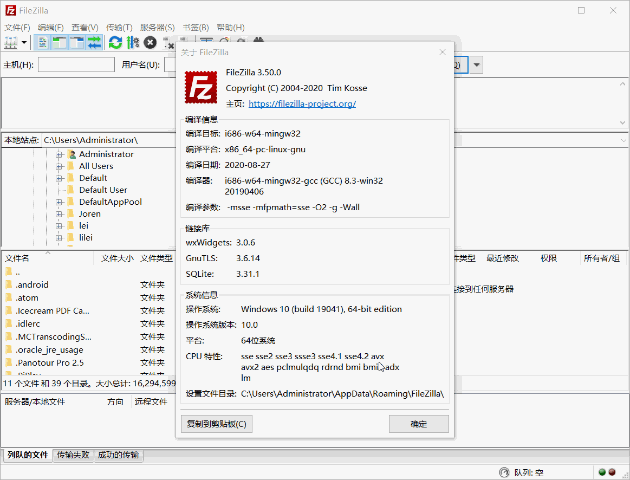
Task: Open the 编辑(E) menu
Action: click(51, 27)
